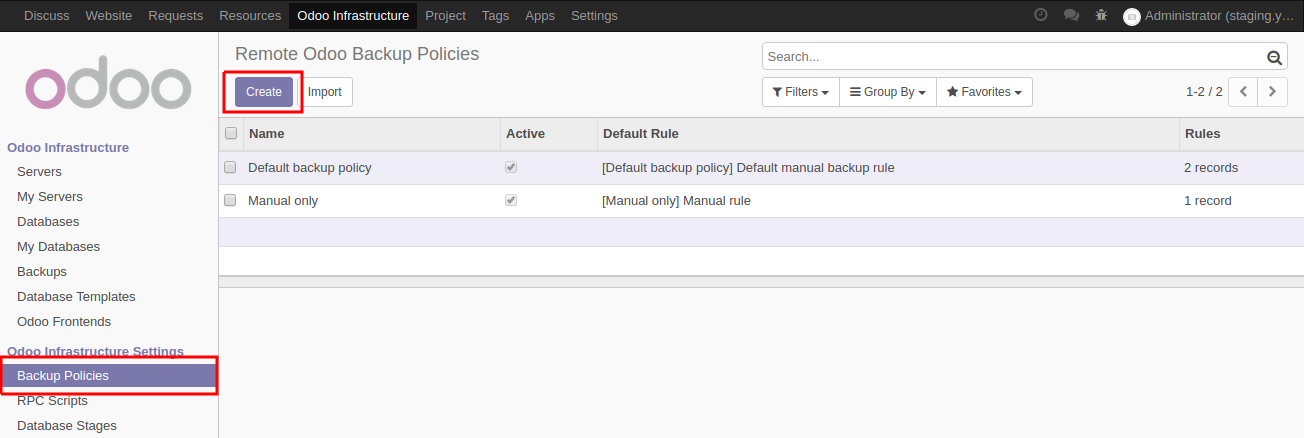Open the conversations chat icon

click(1071, 15)
